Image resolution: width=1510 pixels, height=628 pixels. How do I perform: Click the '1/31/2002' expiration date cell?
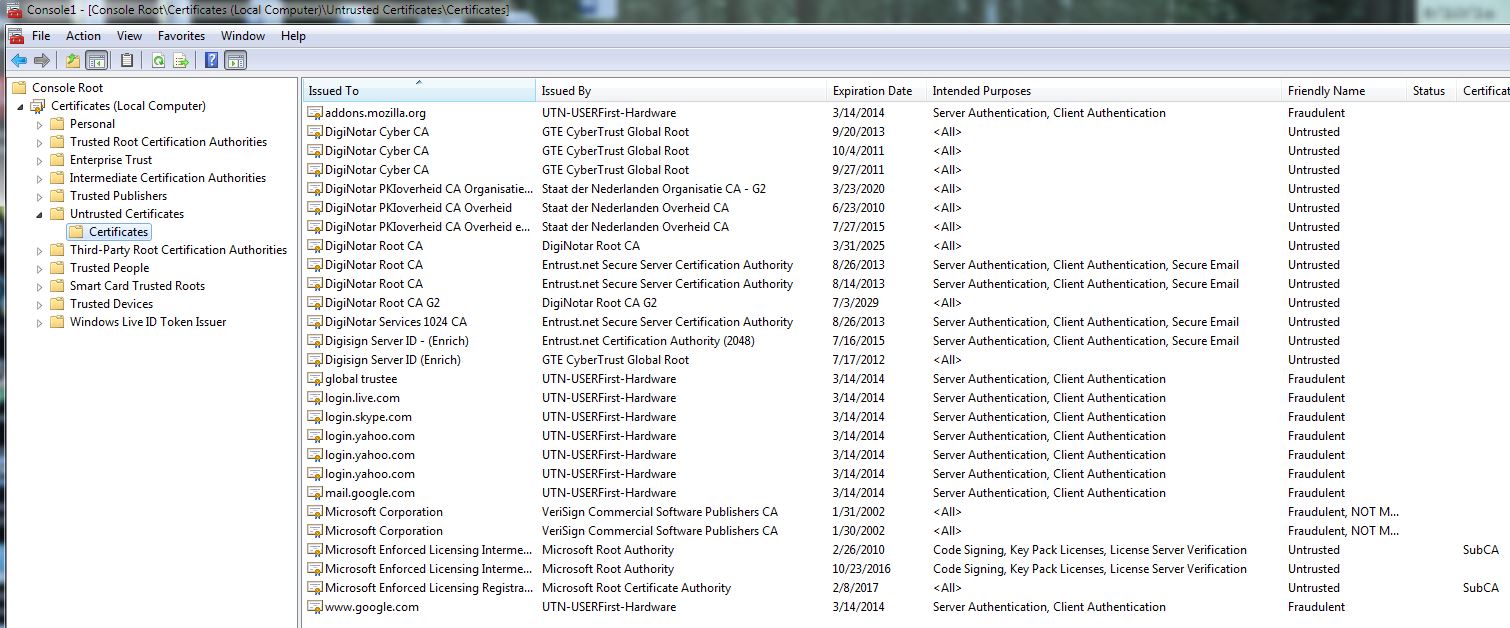[x=861, y=512]
